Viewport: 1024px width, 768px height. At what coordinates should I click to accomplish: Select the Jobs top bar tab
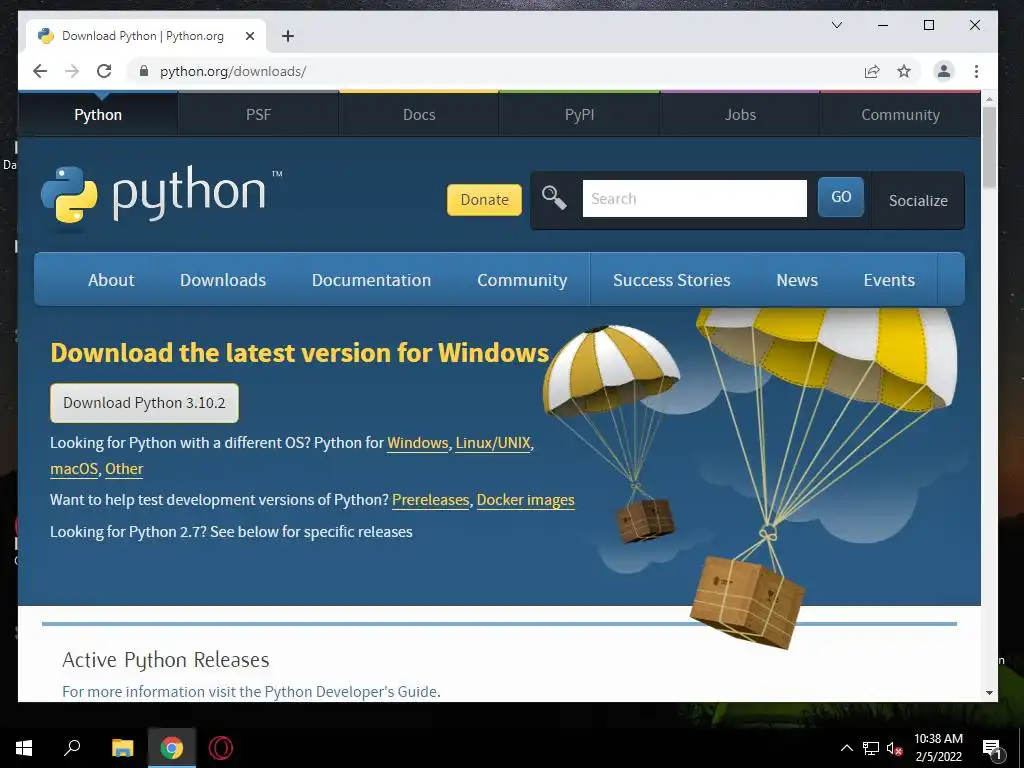click(740, 114)
